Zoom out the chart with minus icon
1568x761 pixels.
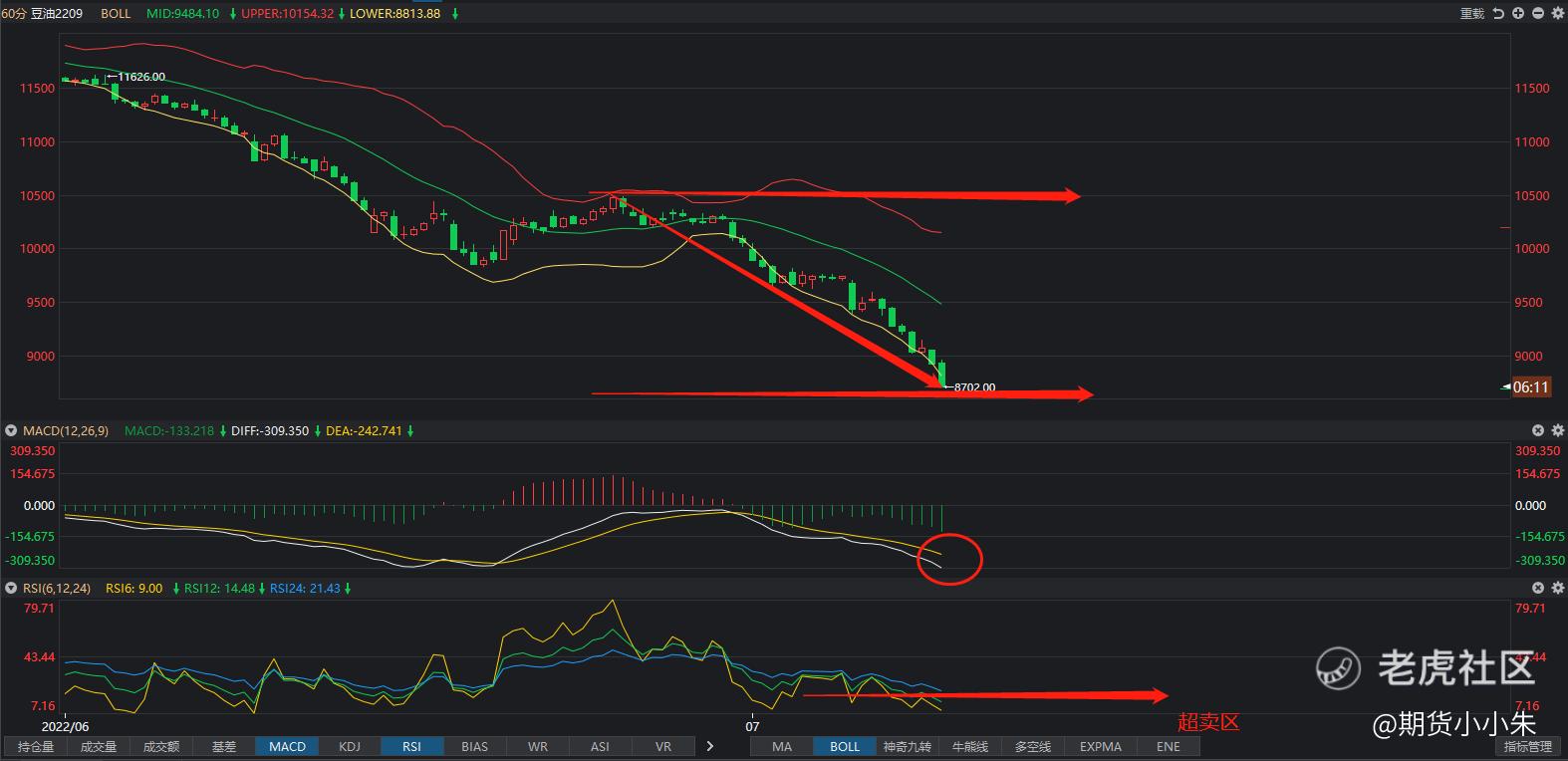coord(1539,14)
